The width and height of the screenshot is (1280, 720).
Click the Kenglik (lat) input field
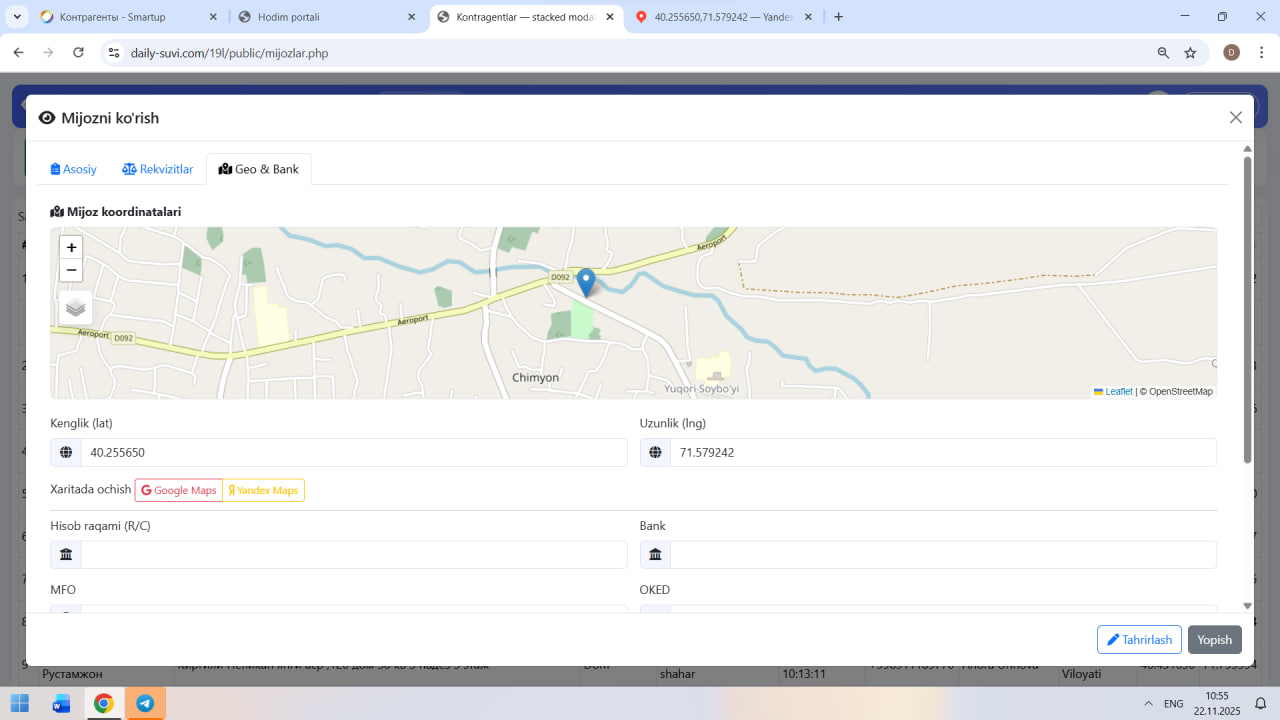pos(353,453)
